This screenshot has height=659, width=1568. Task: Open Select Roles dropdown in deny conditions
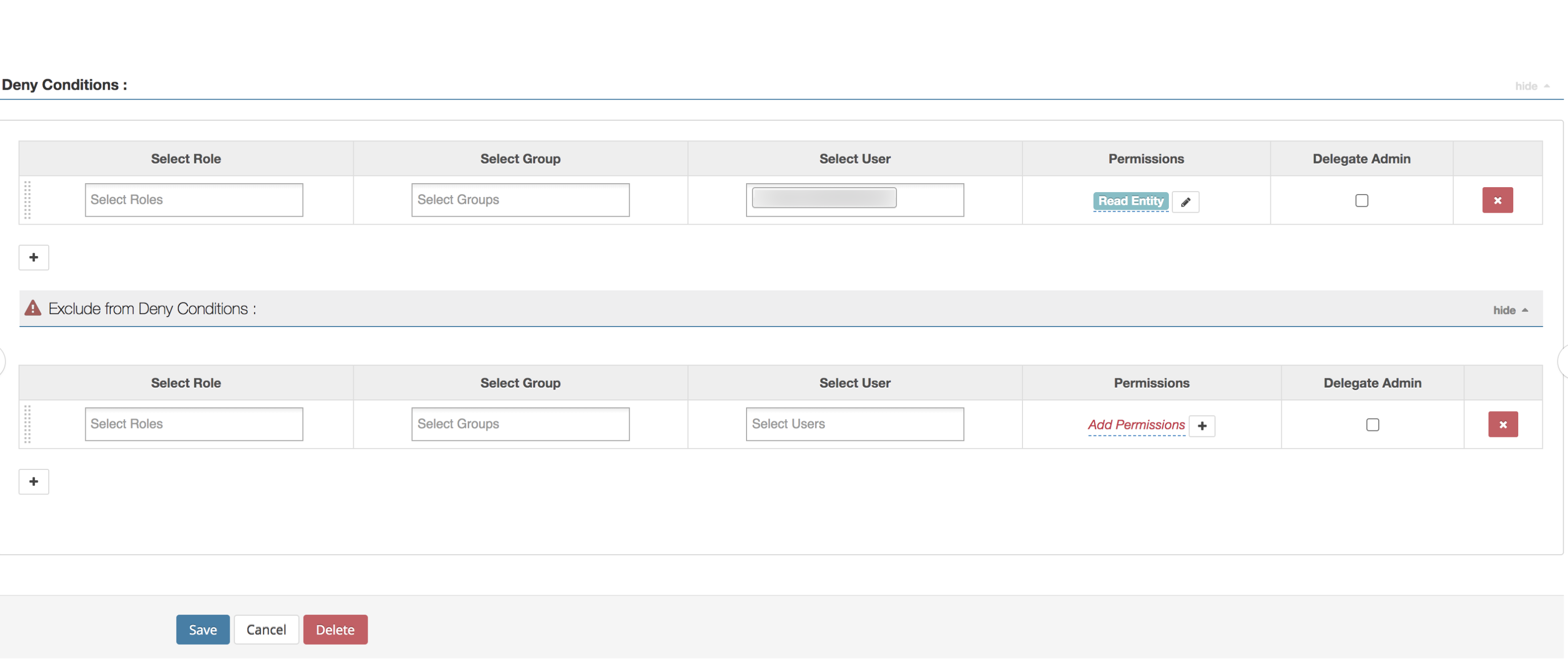(194, 200)
